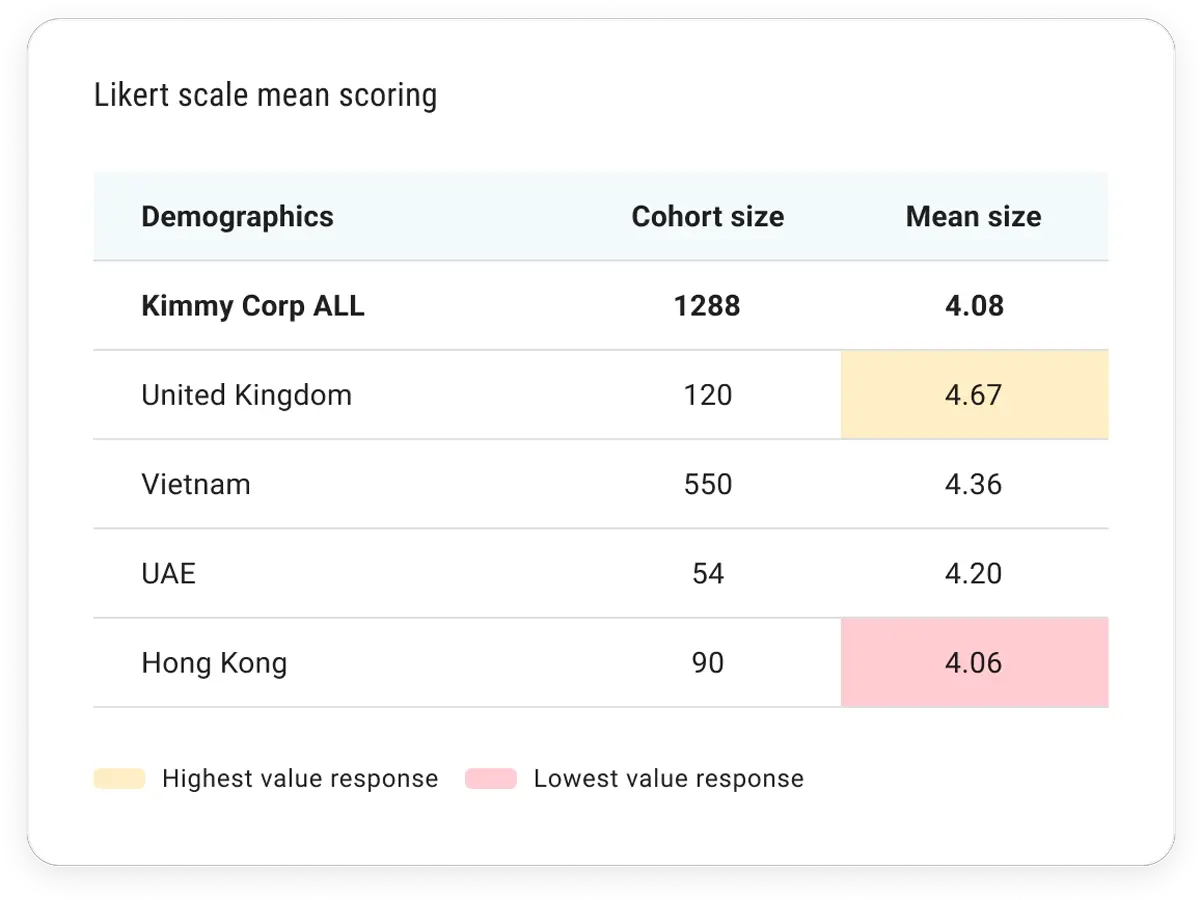Screen dimensions: 1202x900
Task: Select the Vietnam row label
Action: coord(196,484)
